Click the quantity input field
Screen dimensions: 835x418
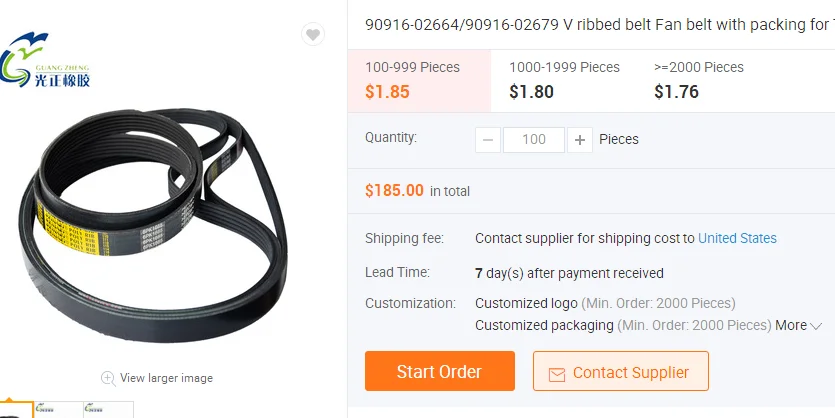pos(534,140)
